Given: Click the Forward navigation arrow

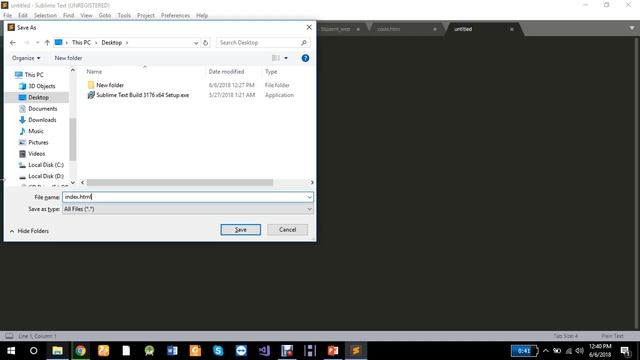Looking at the screenshot, I should coord(27,42).
